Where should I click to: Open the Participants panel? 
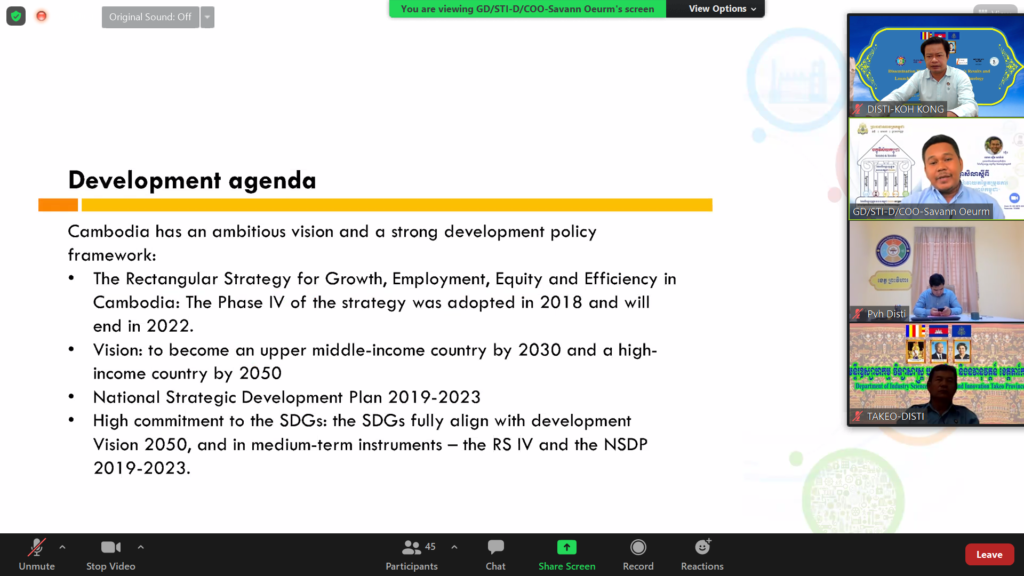click(x=411, y=554)
